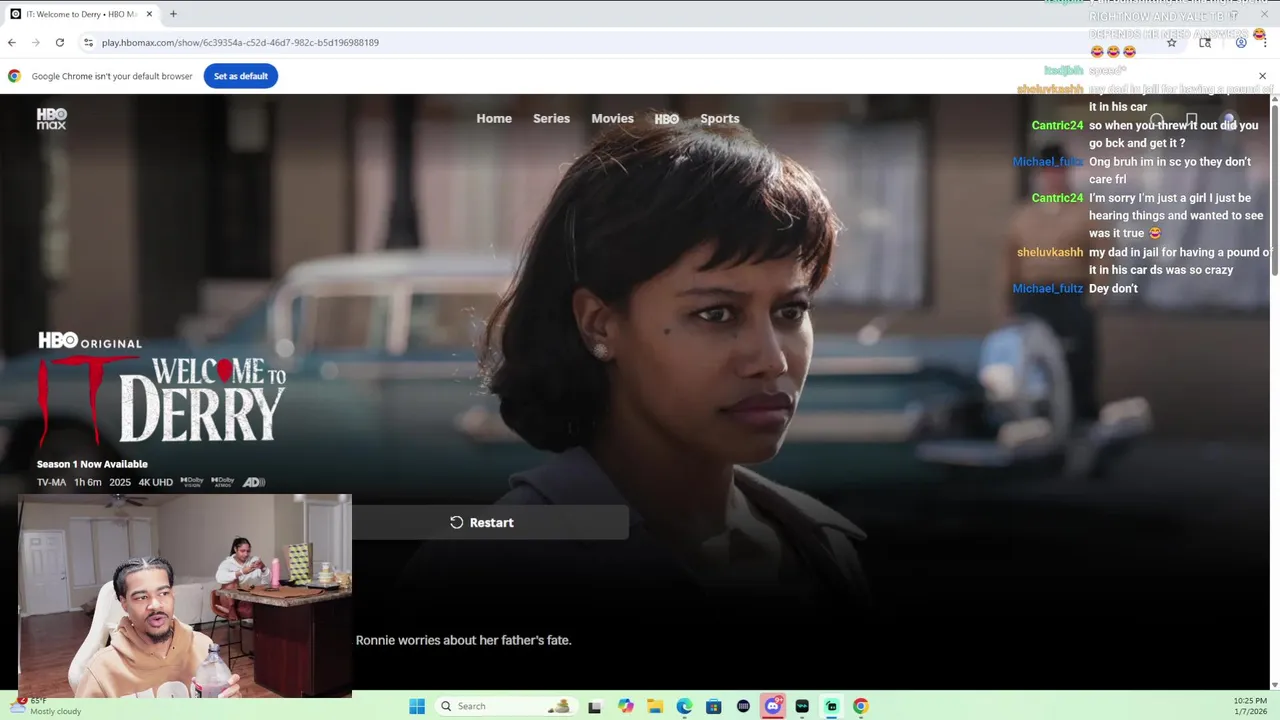1280x720 pixels.
Task: Open Google Chrome taskbar icon
Action: click(860, 706)
